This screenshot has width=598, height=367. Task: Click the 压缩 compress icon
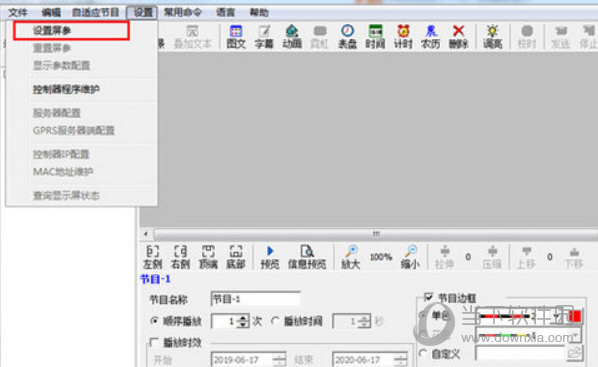pyautogui.click(x=492, y=257)
